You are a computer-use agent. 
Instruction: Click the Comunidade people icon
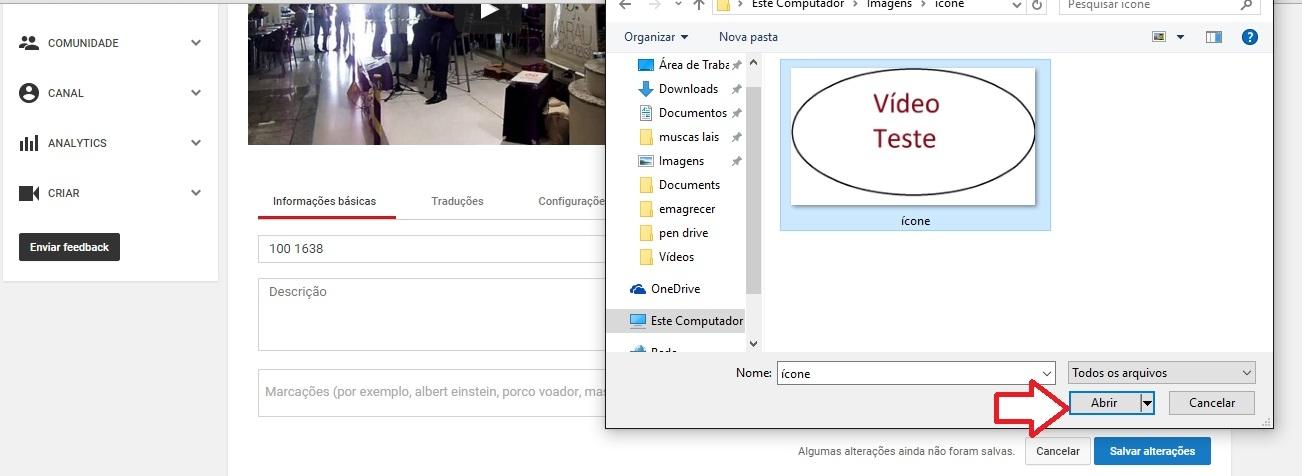click(29, 43)
